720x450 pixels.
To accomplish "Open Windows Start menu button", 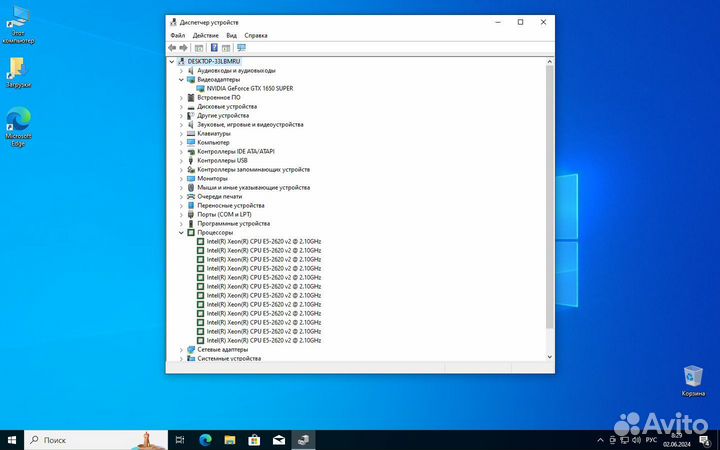I will (12, 440).
